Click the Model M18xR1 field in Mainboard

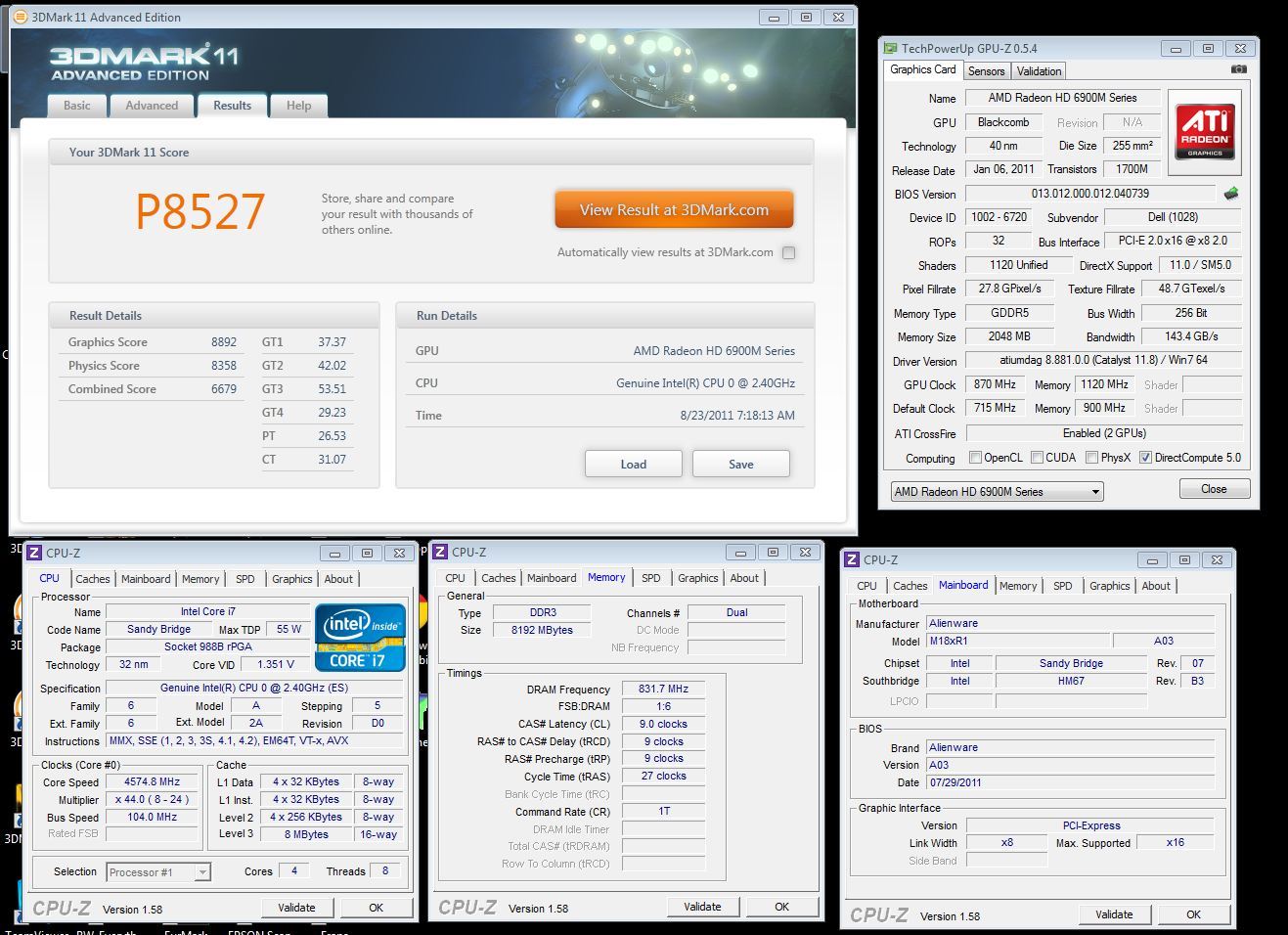click(1018, 641)
